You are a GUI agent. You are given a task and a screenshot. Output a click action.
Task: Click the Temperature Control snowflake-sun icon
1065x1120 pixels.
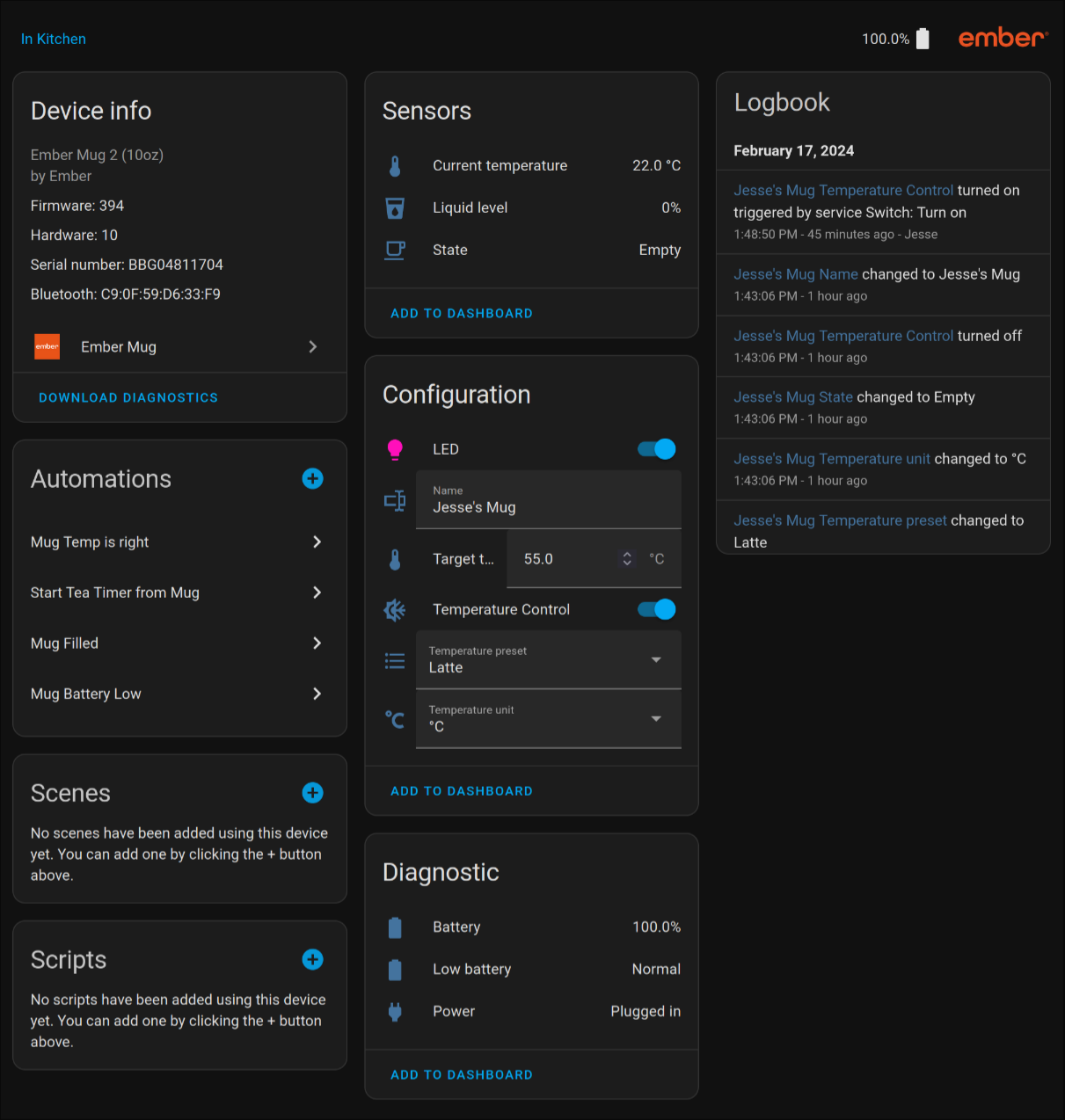(x=395, y=609)
